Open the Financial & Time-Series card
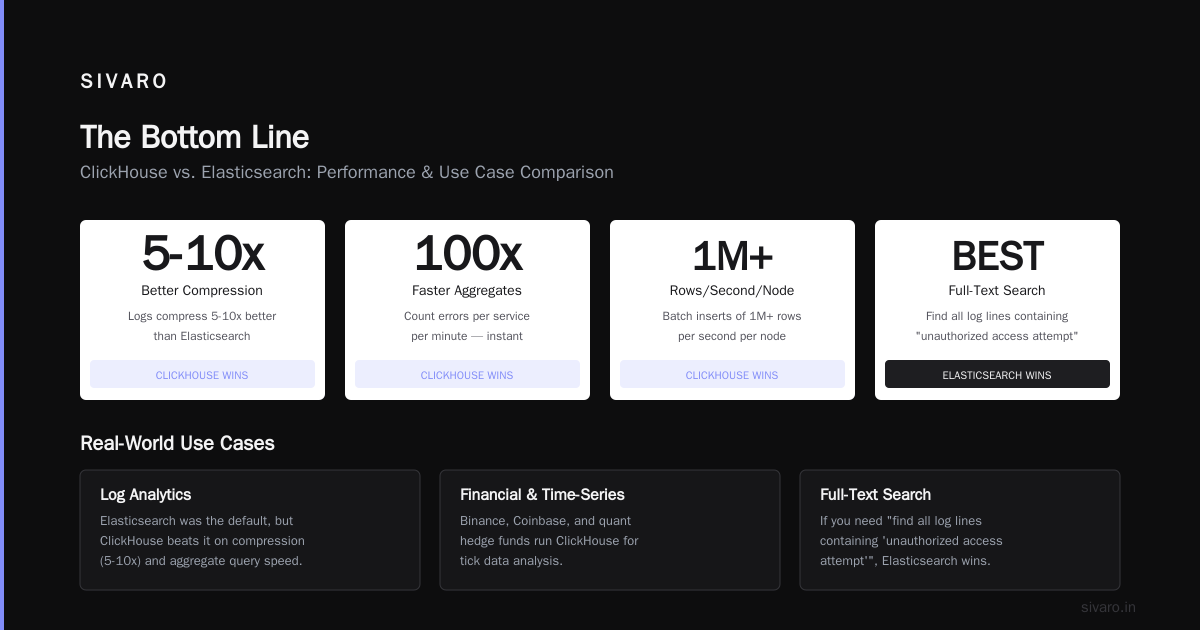 610,530
